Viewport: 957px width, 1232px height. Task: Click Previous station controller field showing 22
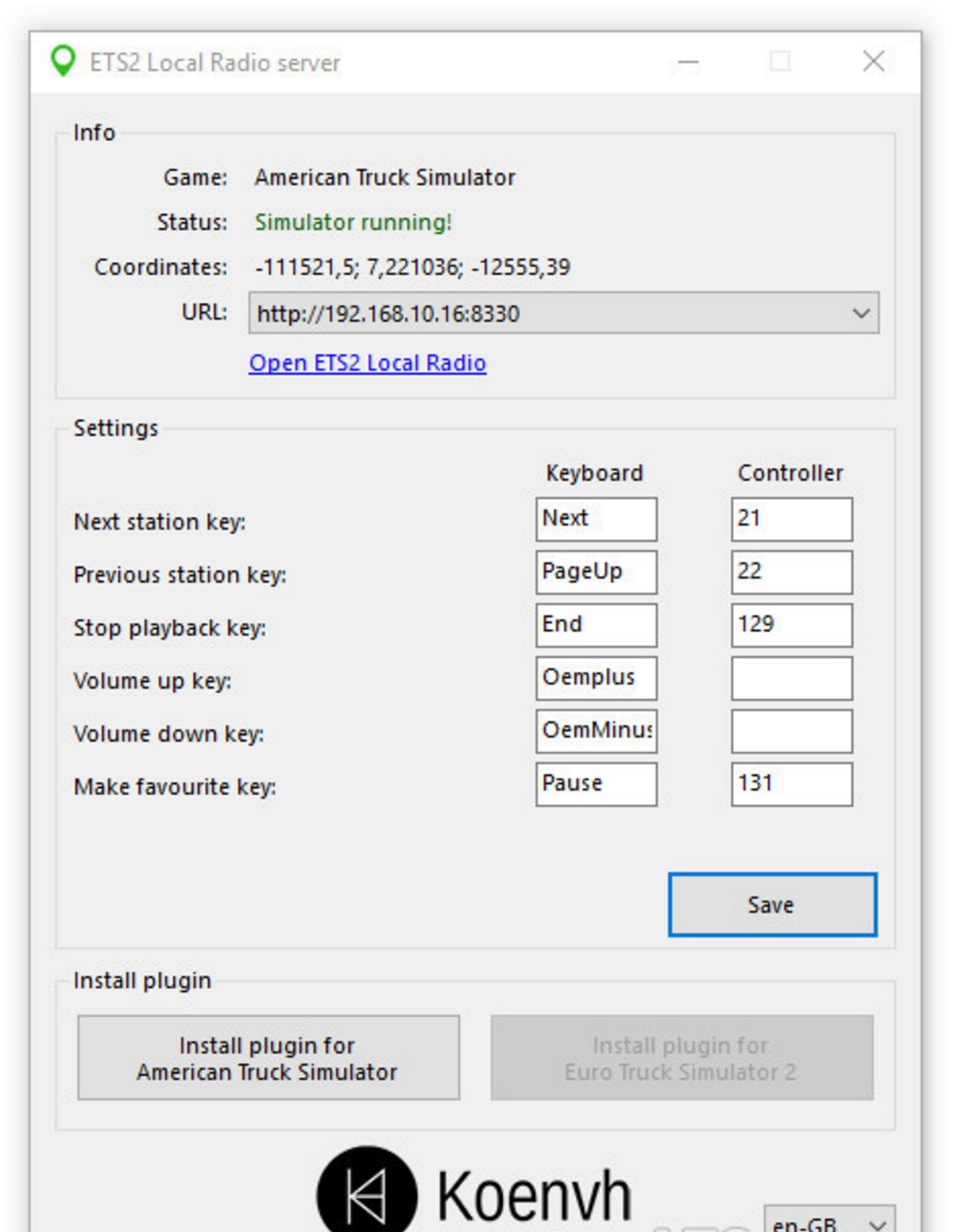click(x=791, y=572)
